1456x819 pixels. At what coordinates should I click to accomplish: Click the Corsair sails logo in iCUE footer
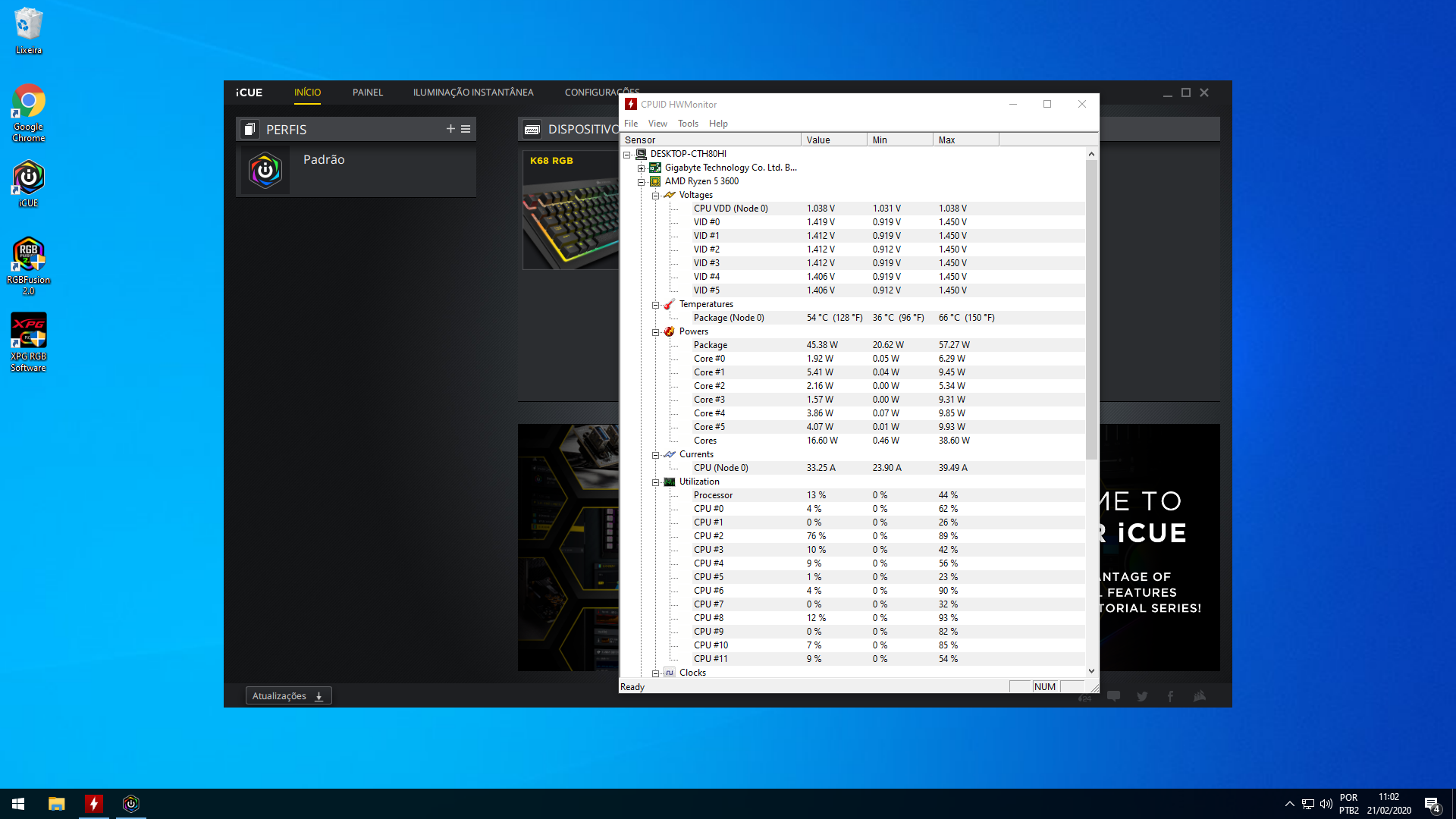tap(1199, 696)
